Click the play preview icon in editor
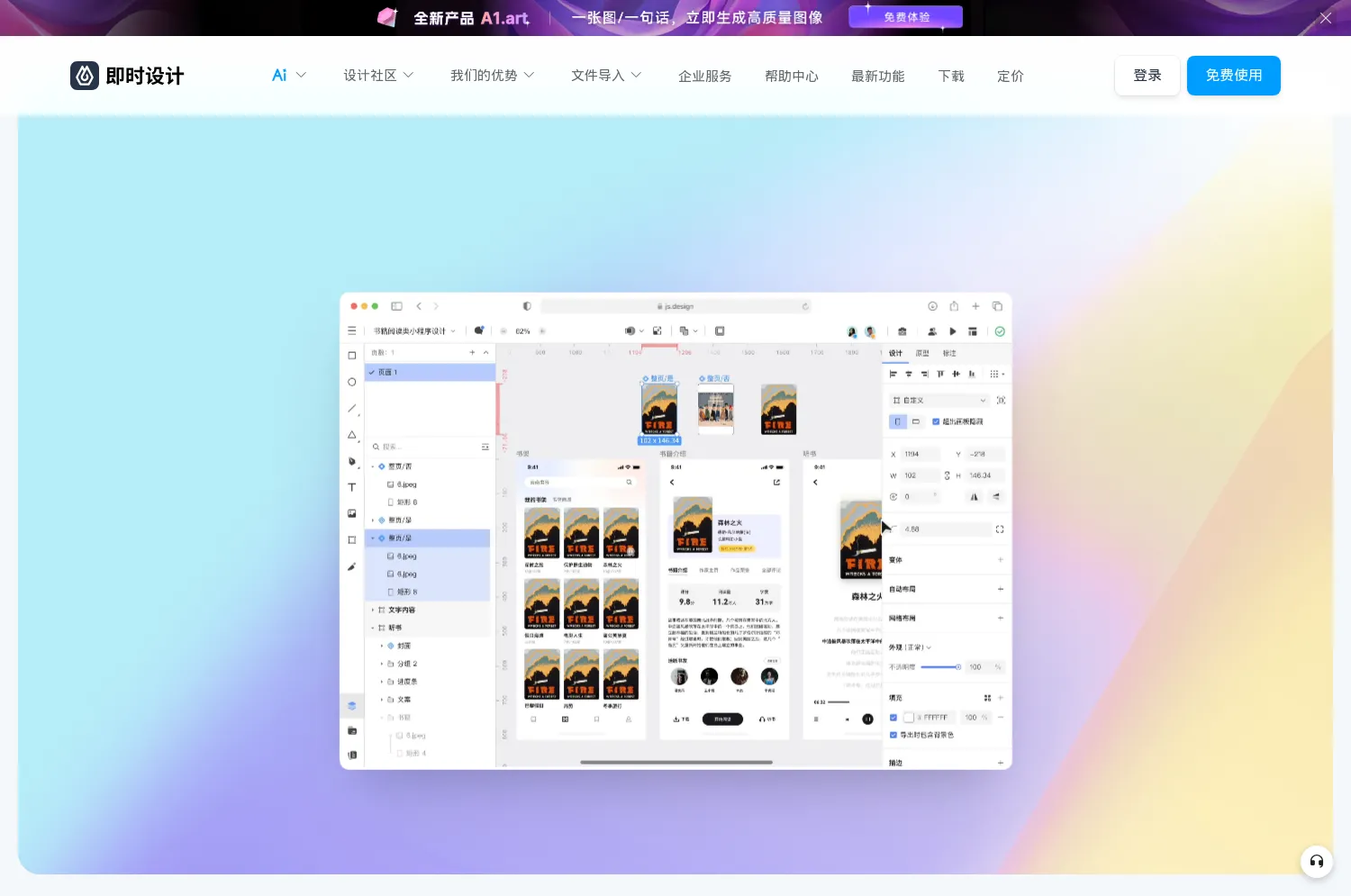The height and width of the screenshot is (896, 1351). coord(953,331)
